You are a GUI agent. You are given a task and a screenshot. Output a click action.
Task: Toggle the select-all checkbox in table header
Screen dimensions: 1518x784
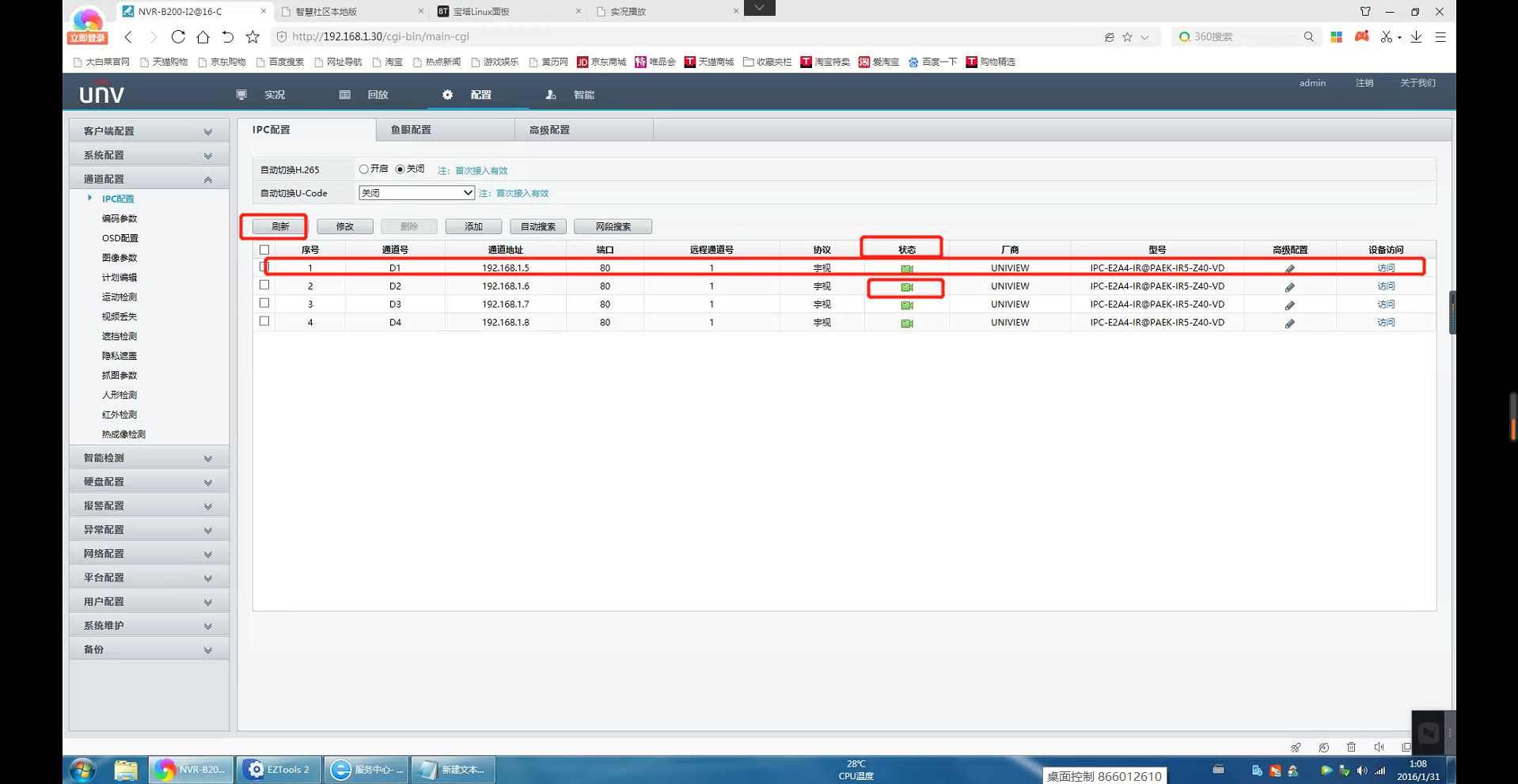tap(264, 250)
